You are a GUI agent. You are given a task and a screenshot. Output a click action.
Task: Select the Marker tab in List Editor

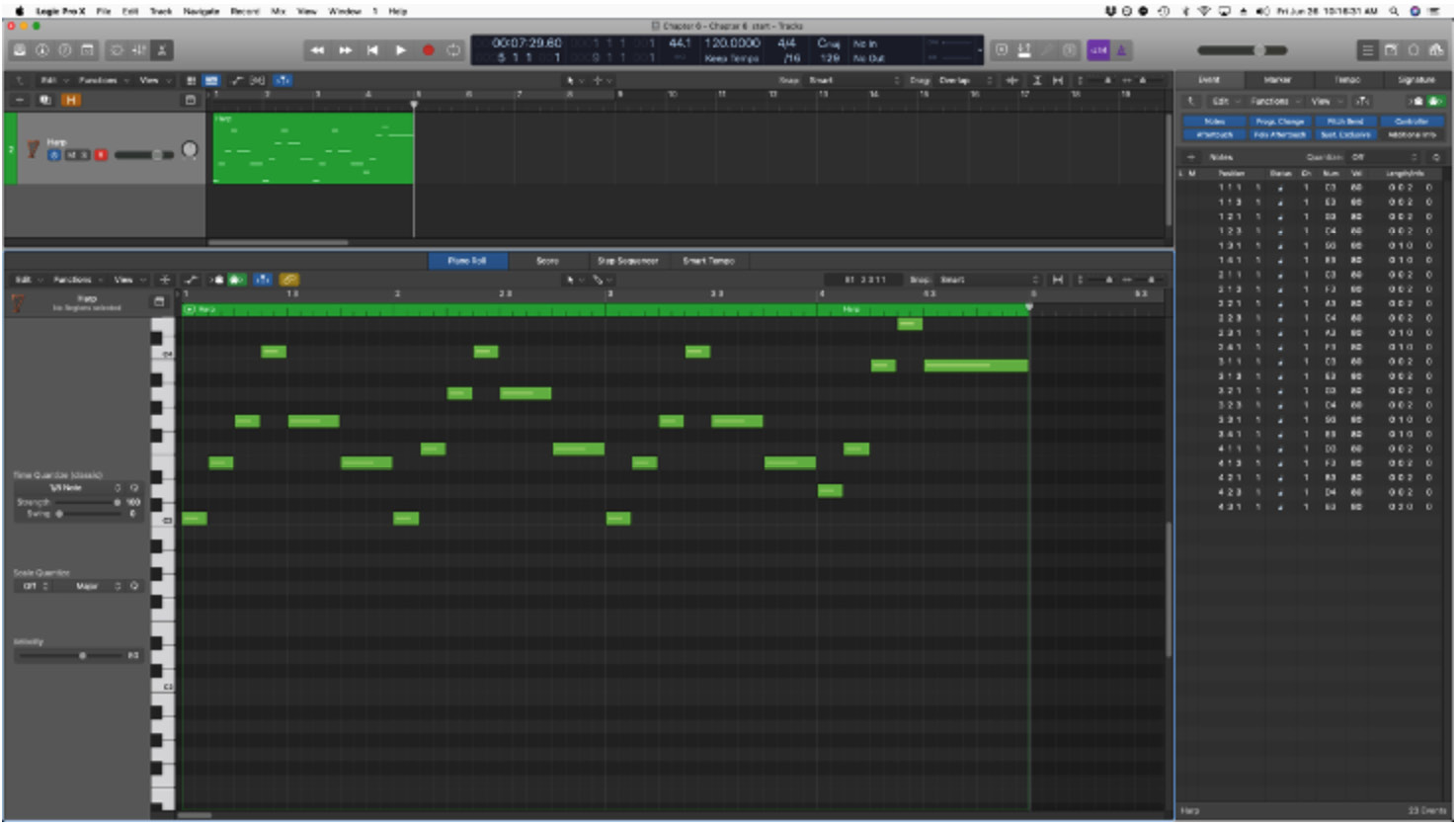1278,80
